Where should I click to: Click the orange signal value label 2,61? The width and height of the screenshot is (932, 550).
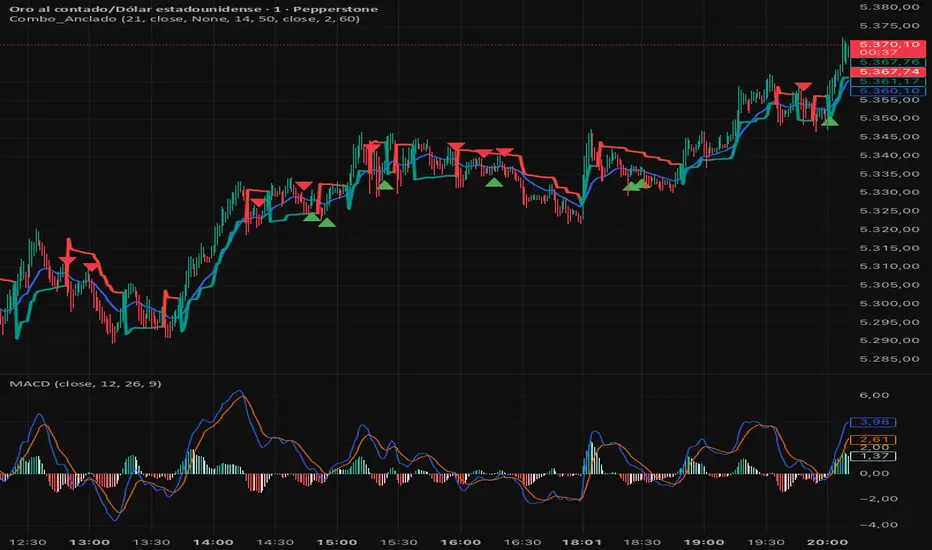coord(874,440)
